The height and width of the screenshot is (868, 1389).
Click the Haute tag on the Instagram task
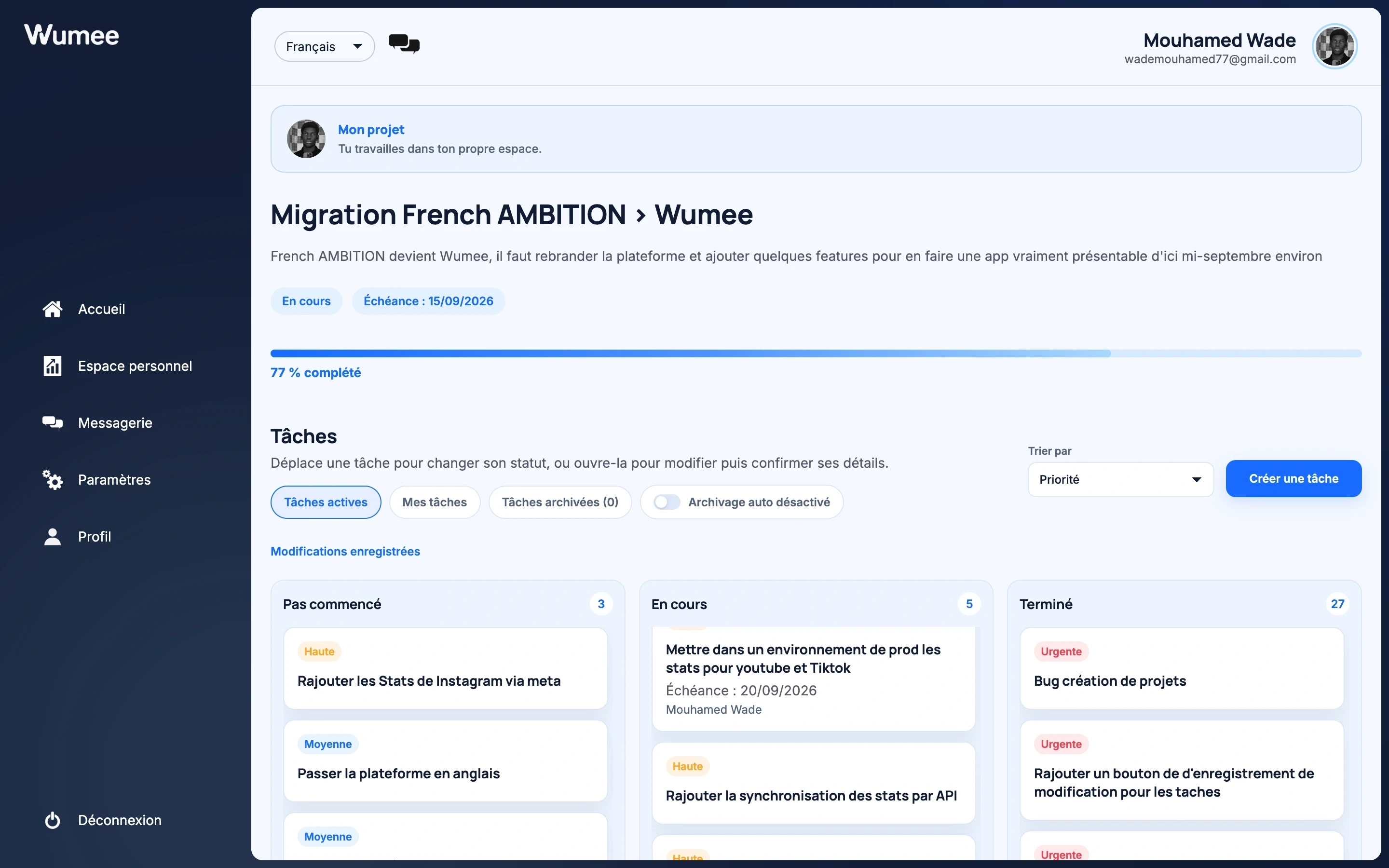click(319, 651)
